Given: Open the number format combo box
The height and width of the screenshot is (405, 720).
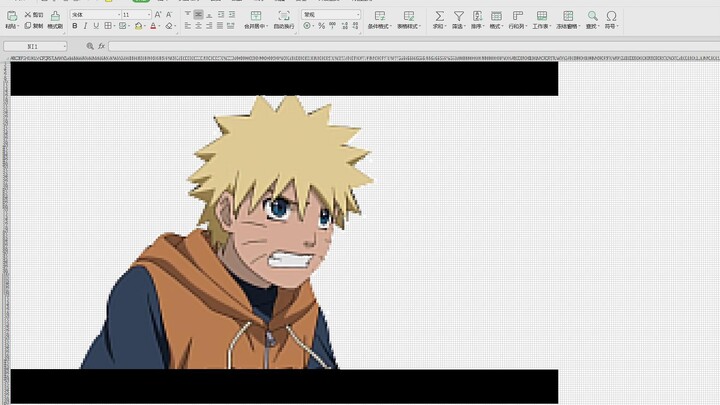Looking at the screenshot, I should point(331,15).
